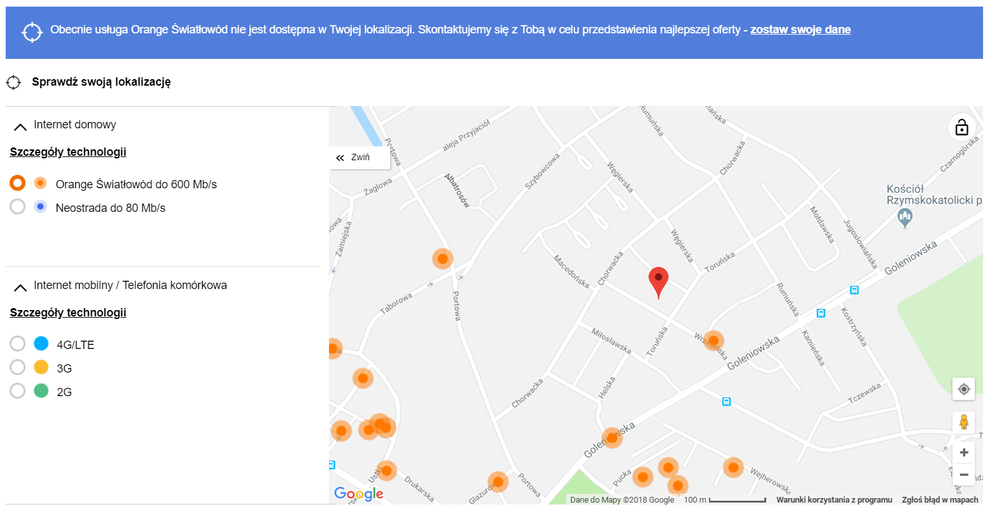
Task: Open the zostaw swoje dane link
Action: [800, 30]
